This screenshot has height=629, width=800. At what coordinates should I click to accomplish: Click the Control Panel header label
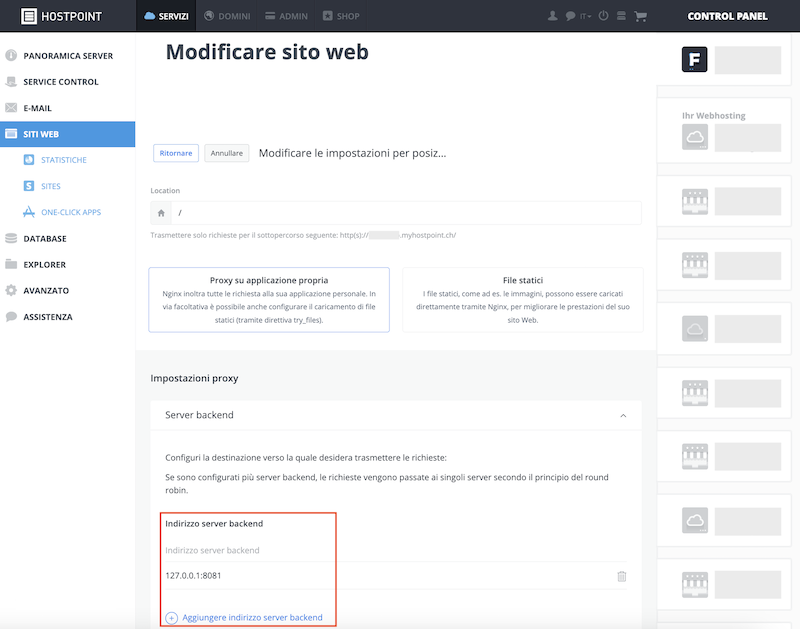[x=727, y=16]
